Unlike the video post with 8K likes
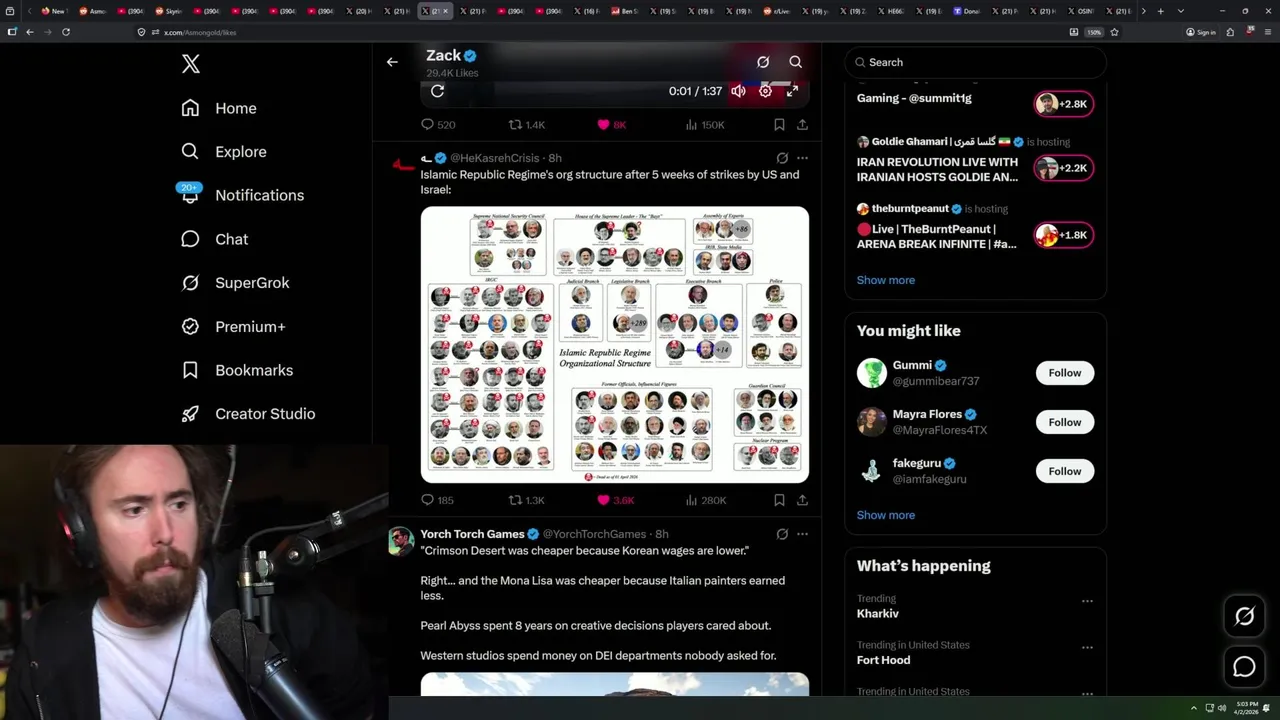Viewport: 1280px width, 720px height. click(611, 125)
